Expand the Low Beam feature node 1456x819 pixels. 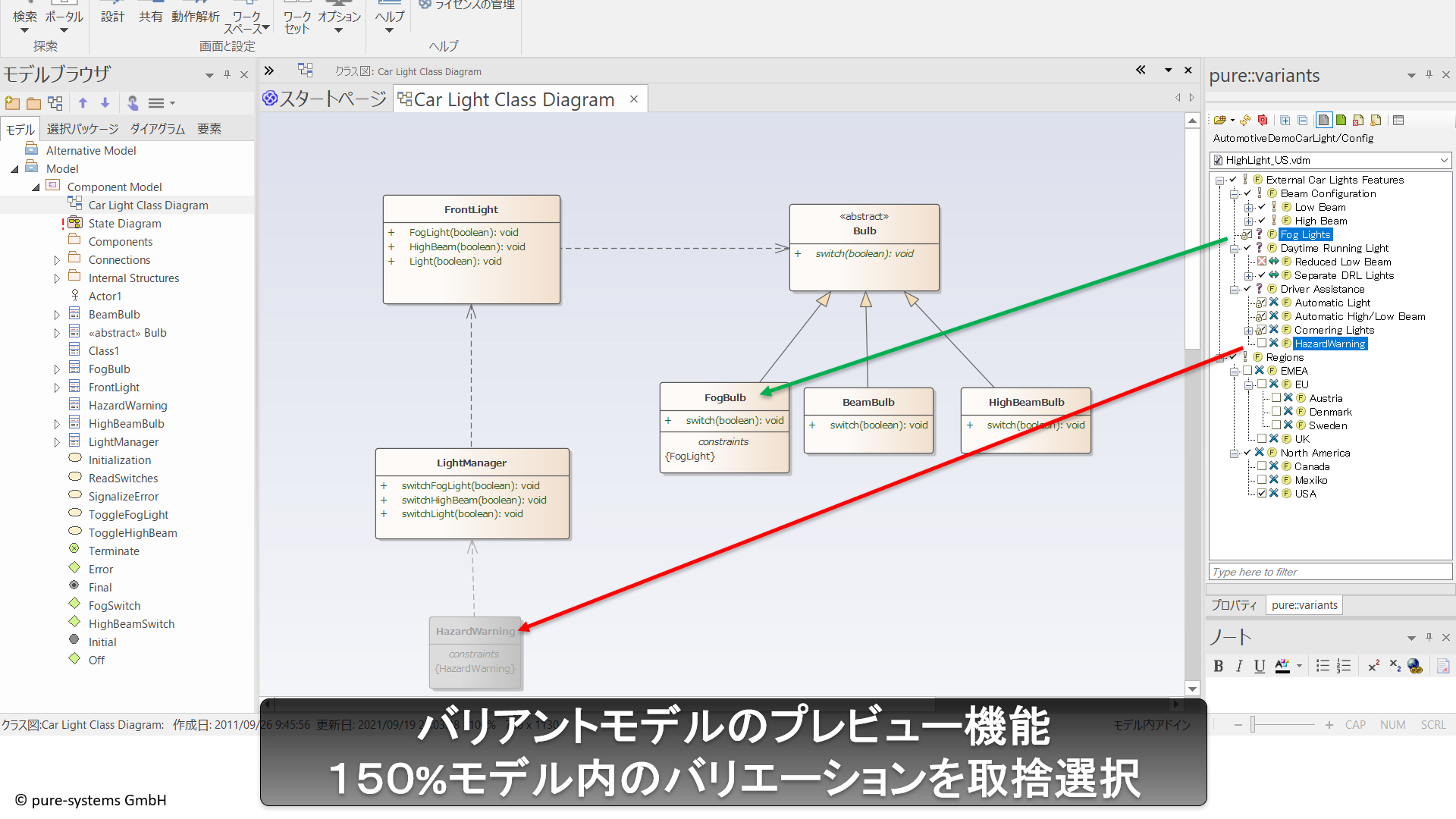1248,208
